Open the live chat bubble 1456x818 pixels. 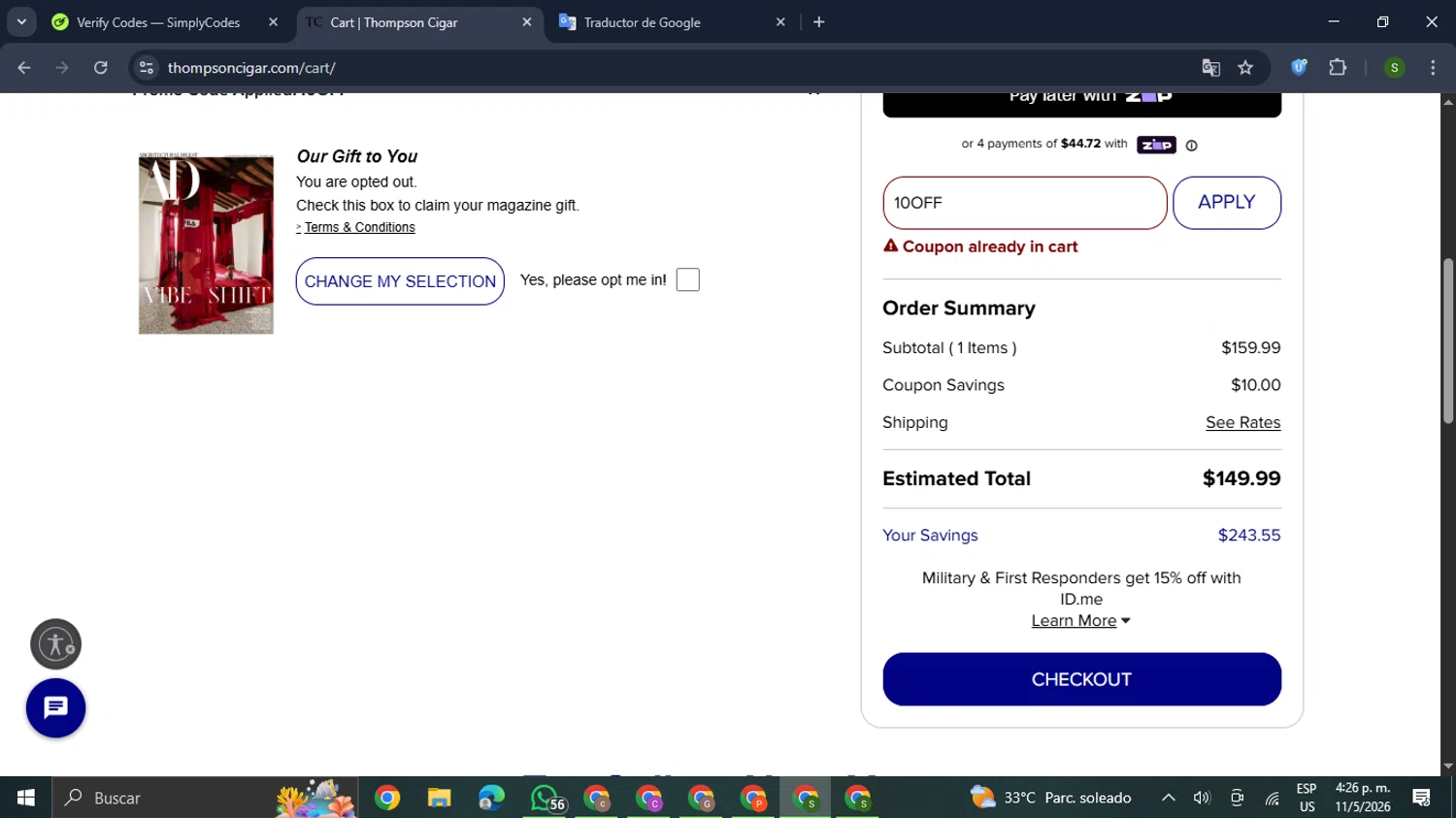click(x=55, y=708)
